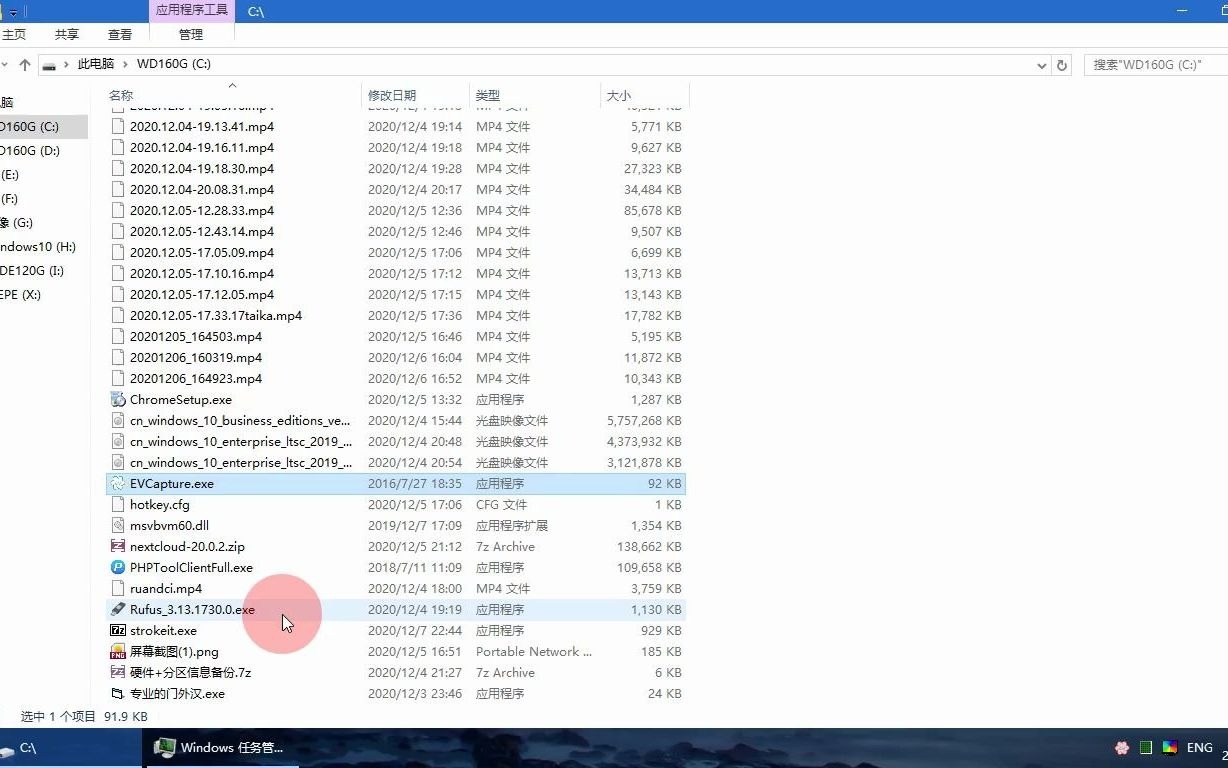
Task: Select ChromeSetup.exe in the file list
Action: pyautogui.click(x=180, y=399)
